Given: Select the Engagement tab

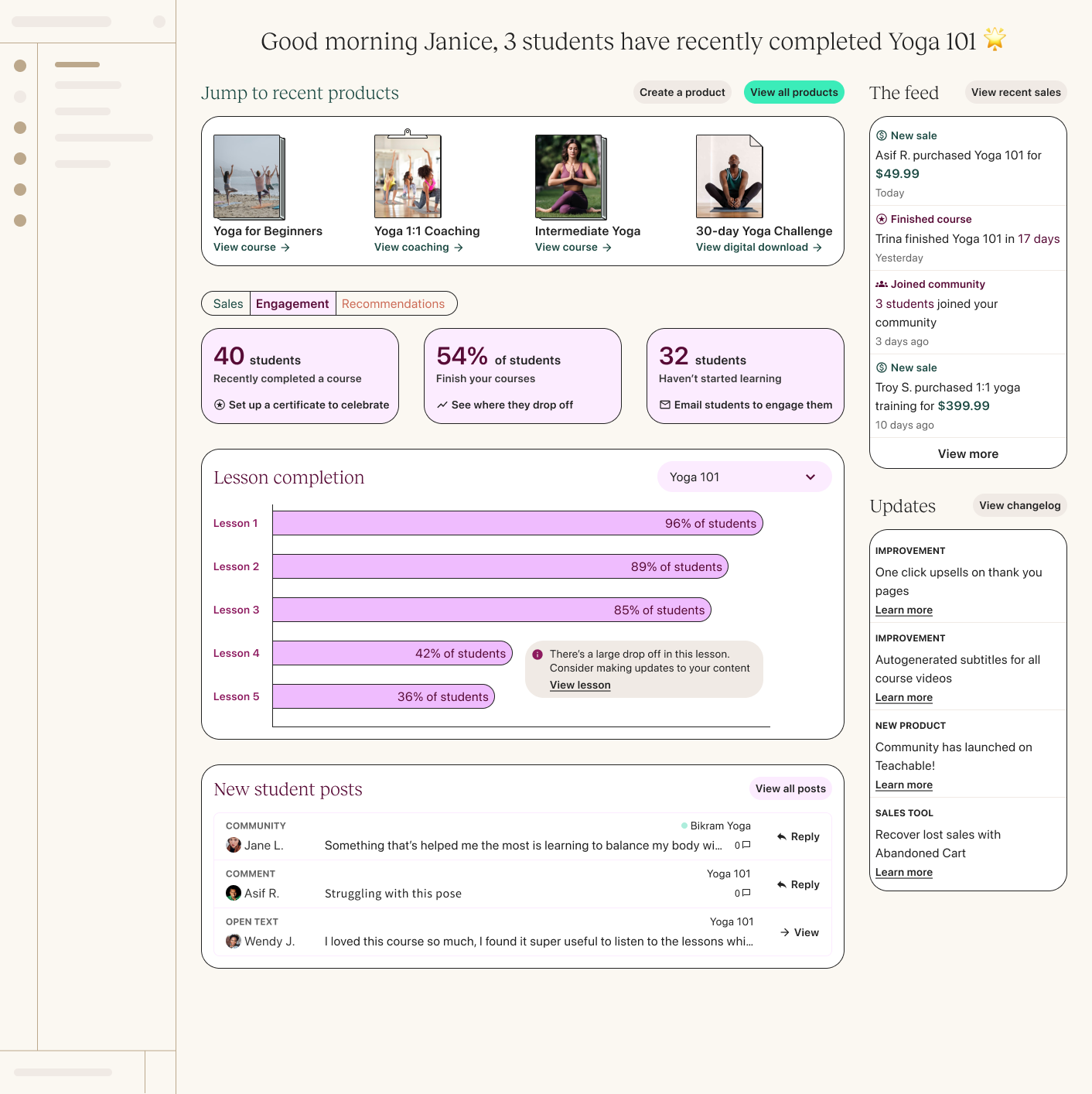Looking at the screenshot, I should [292, 303].
